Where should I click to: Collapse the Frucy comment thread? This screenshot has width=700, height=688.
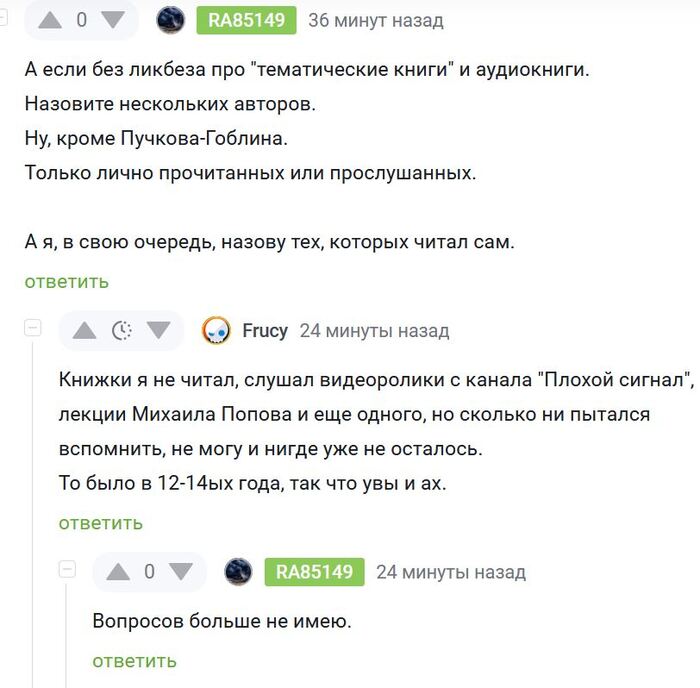pos(33,328)
